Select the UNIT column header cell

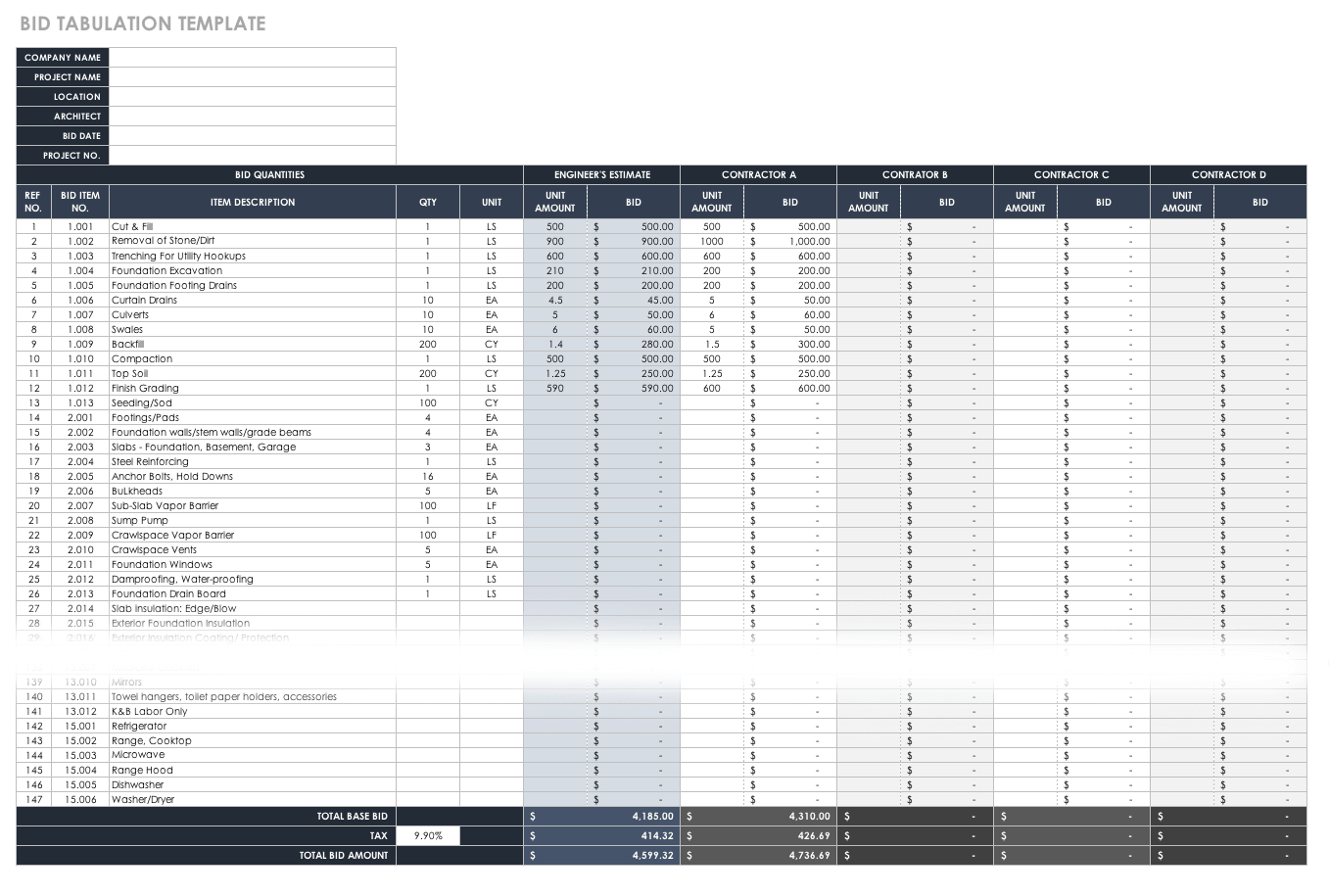tap(490, 202)
